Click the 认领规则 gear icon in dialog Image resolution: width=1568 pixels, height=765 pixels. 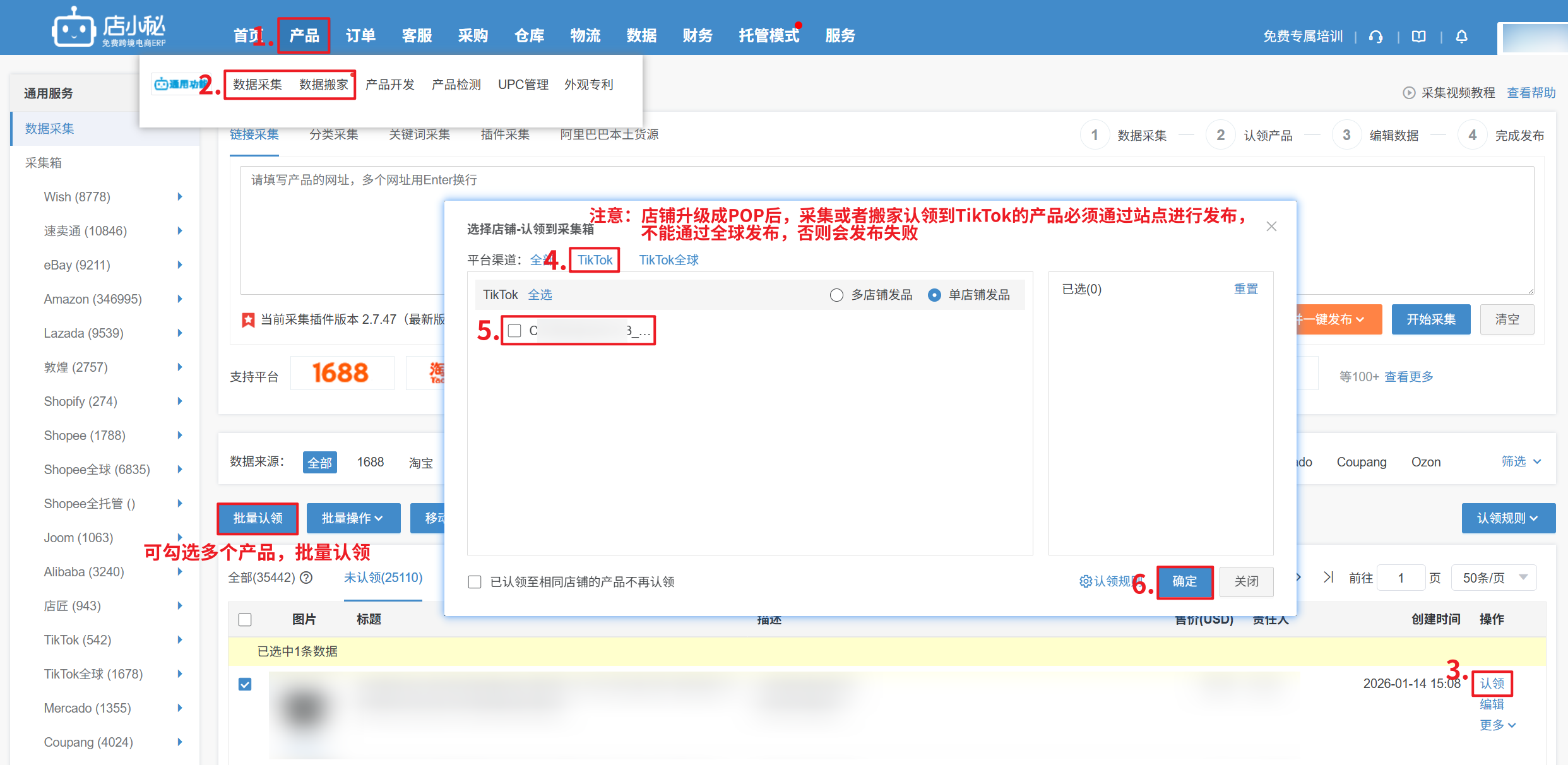click(1085, 581)
